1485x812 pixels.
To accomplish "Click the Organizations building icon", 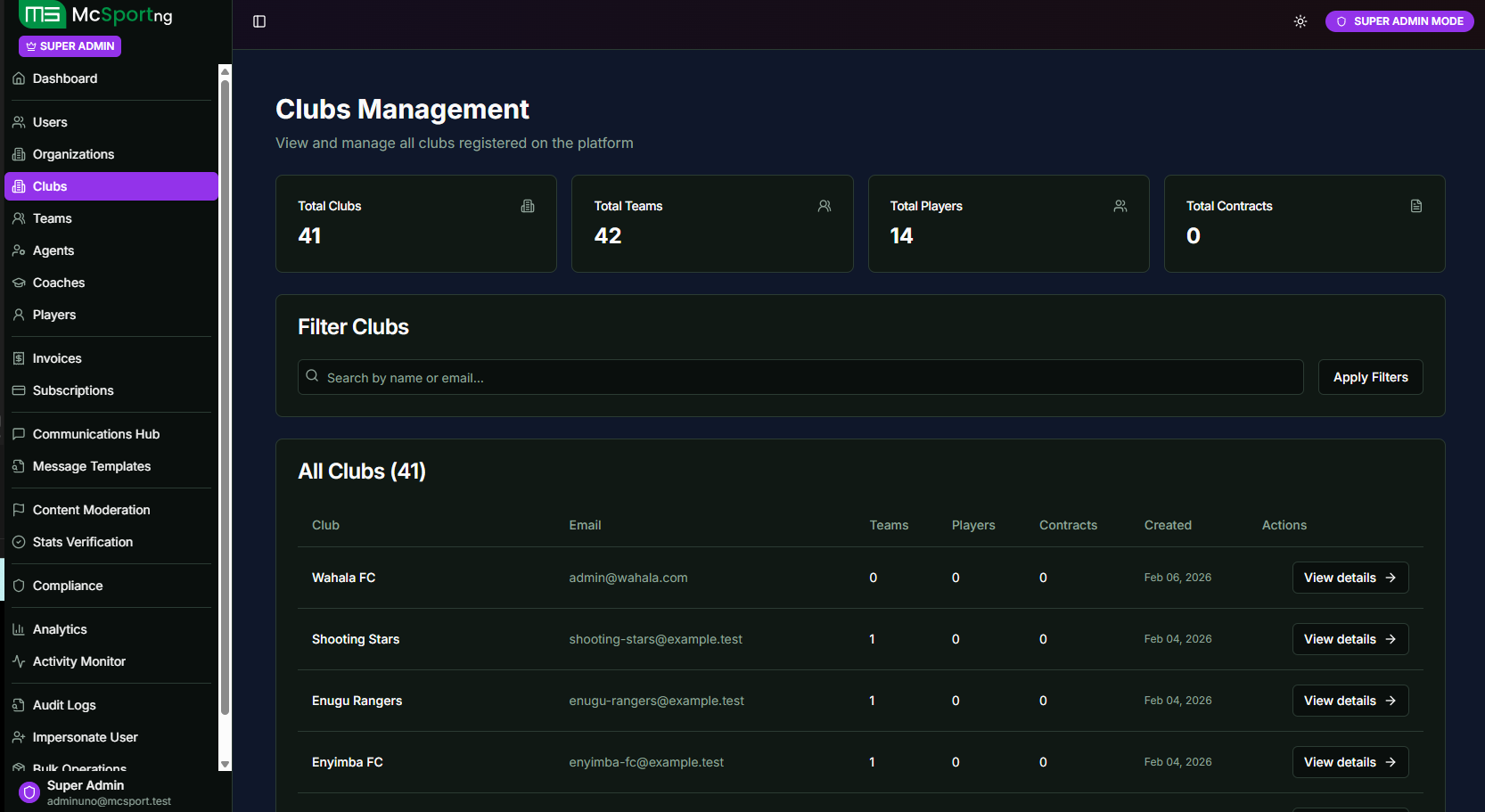I will [x=19, y=154].
